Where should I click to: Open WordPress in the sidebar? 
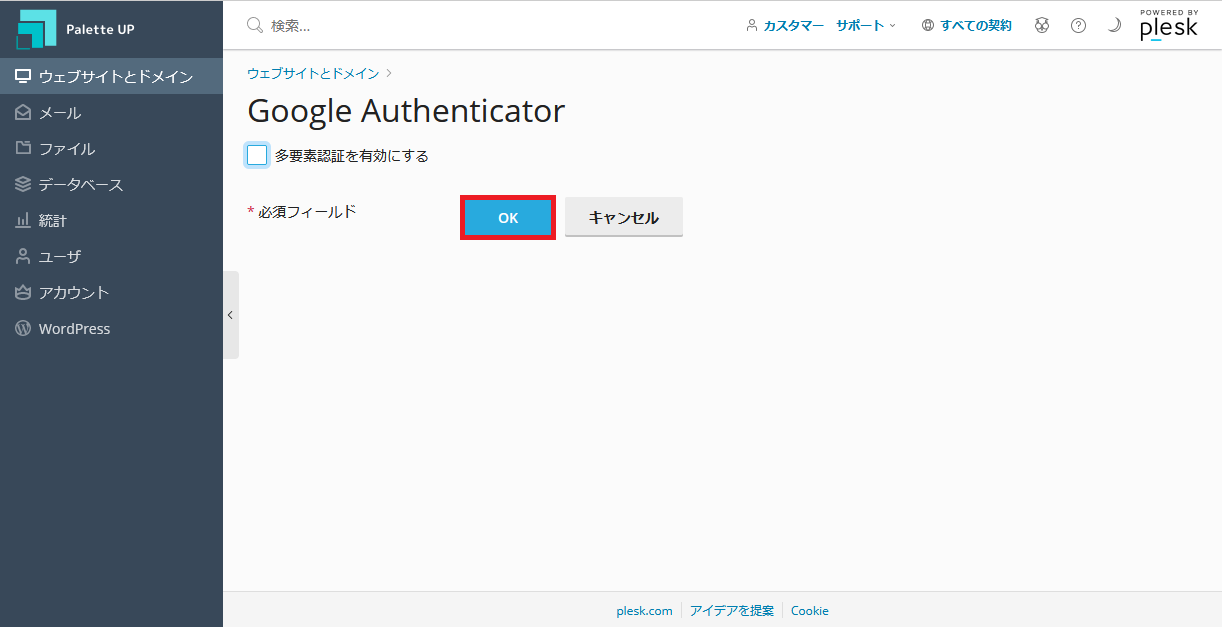(111, 328)
